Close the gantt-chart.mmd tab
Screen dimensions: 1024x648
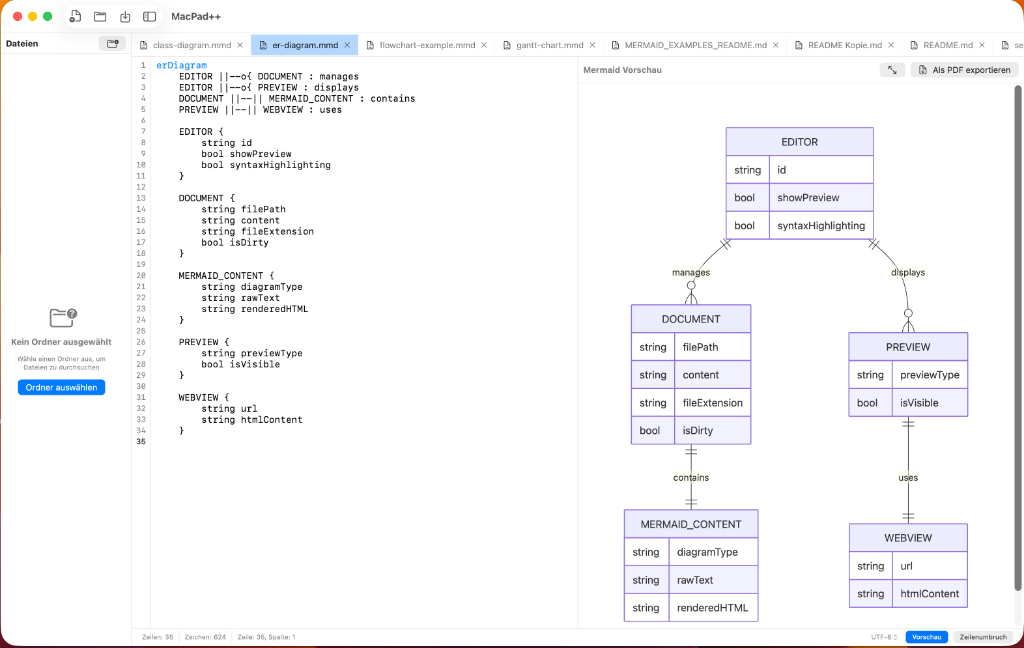click(x=592, y=45)
